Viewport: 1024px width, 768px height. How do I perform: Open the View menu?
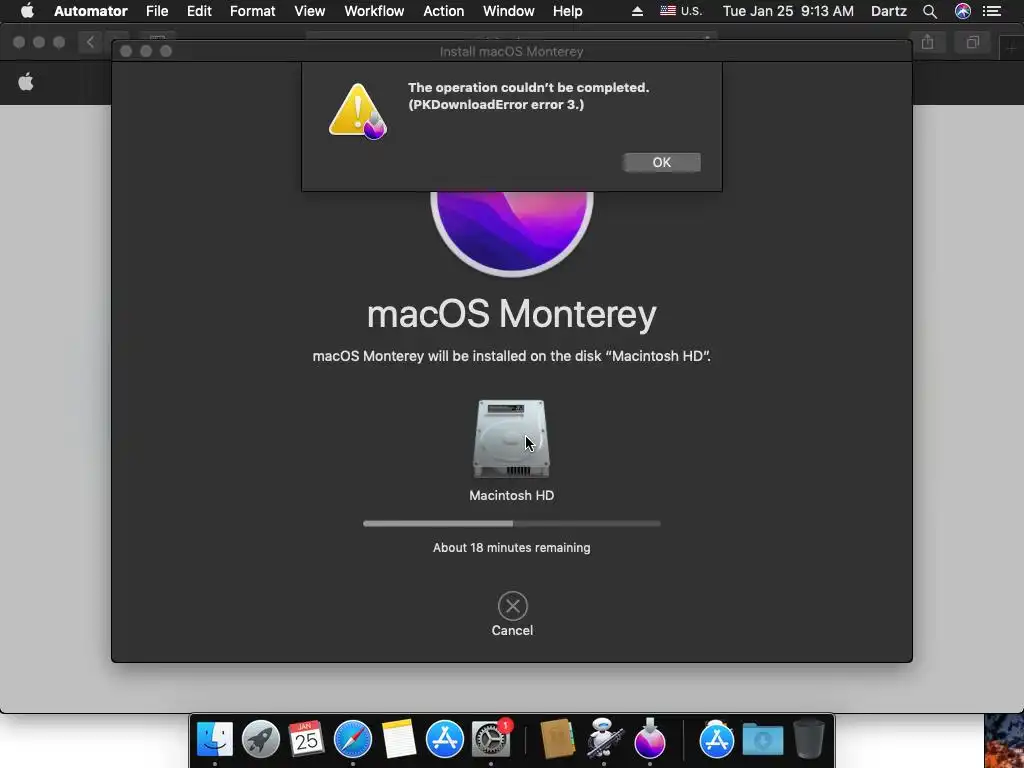click(310, 11)
